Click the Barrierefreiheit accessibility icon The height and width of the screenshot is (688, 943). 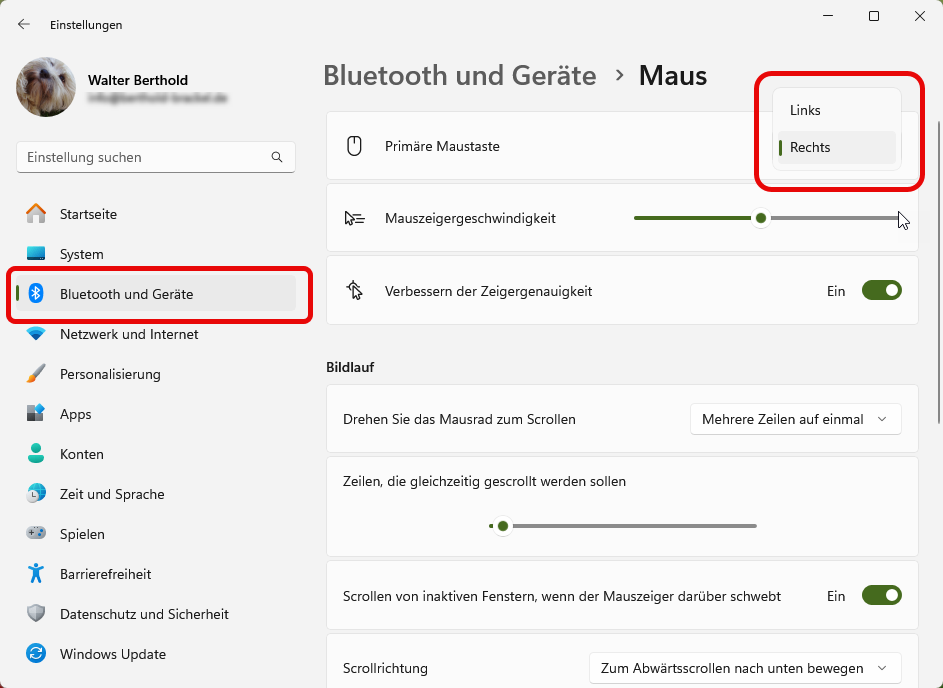[36, 574]
